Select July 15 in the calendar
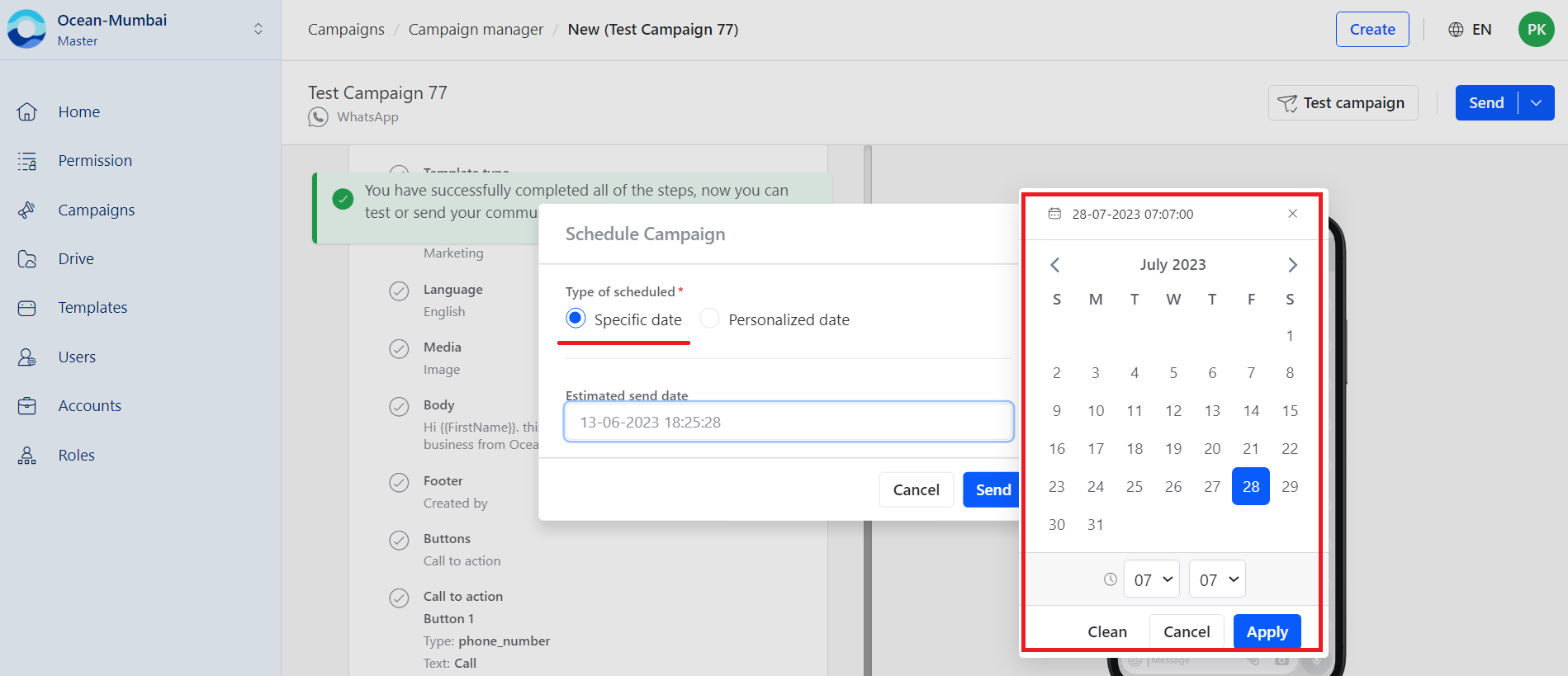Screen dimensions: 1568x676 (1290, 410)
